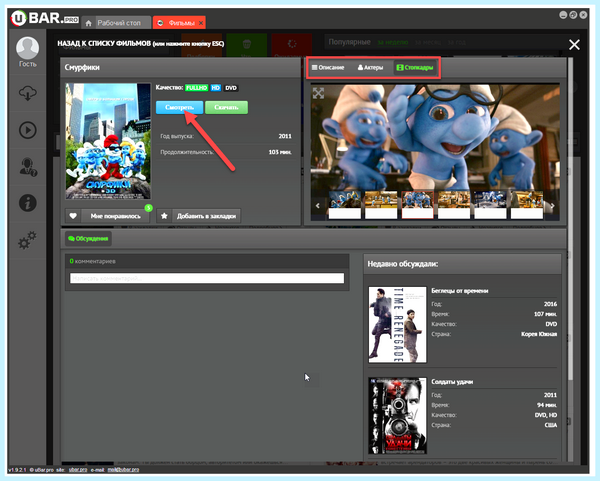Click the Смурфики title heading
Viewport: 600px width, 481px height.
point(82,67)
